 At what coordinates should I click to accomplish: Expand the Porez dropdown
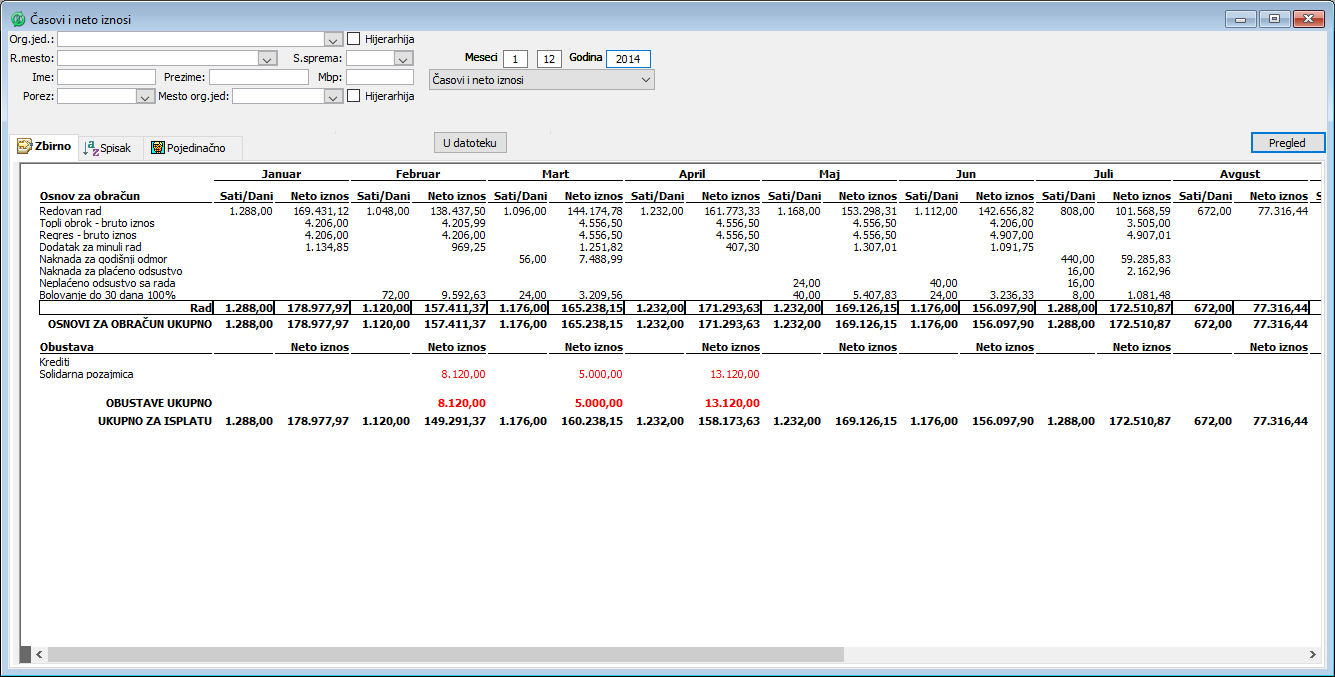coord(144,97)
